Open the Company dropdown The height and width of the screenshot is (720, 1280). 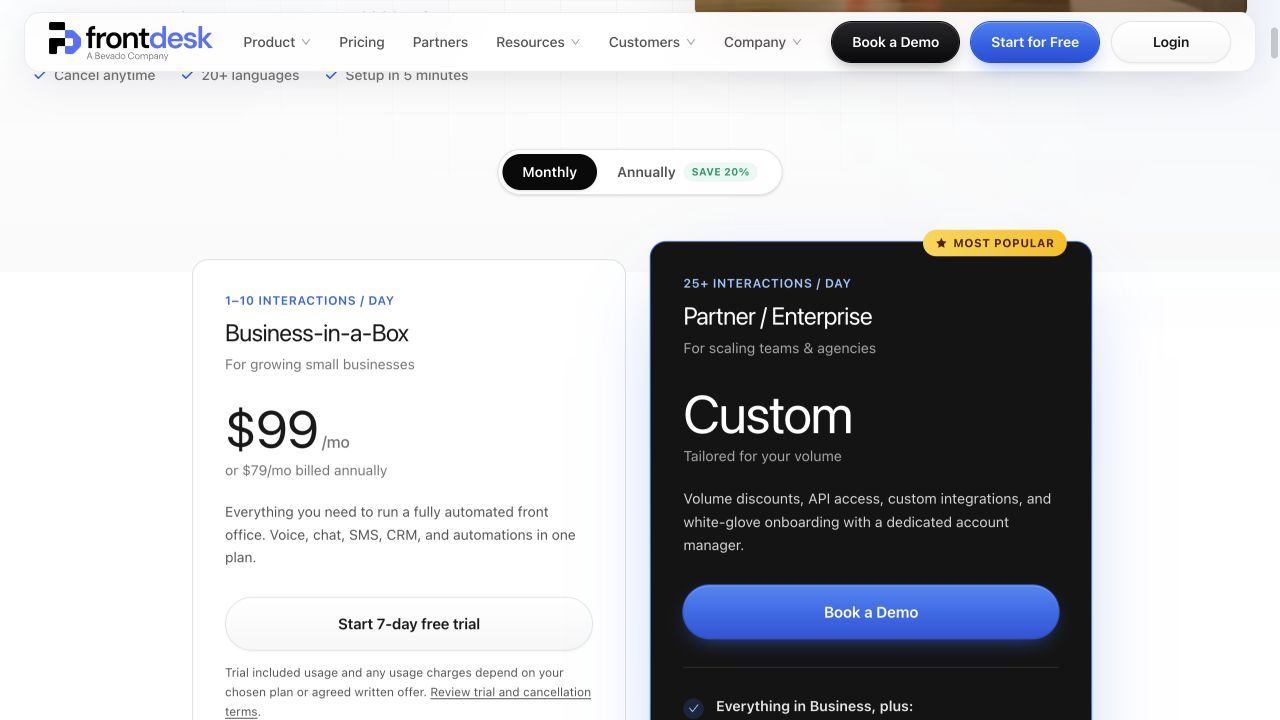pyautogui.click(x=763, y=42)
